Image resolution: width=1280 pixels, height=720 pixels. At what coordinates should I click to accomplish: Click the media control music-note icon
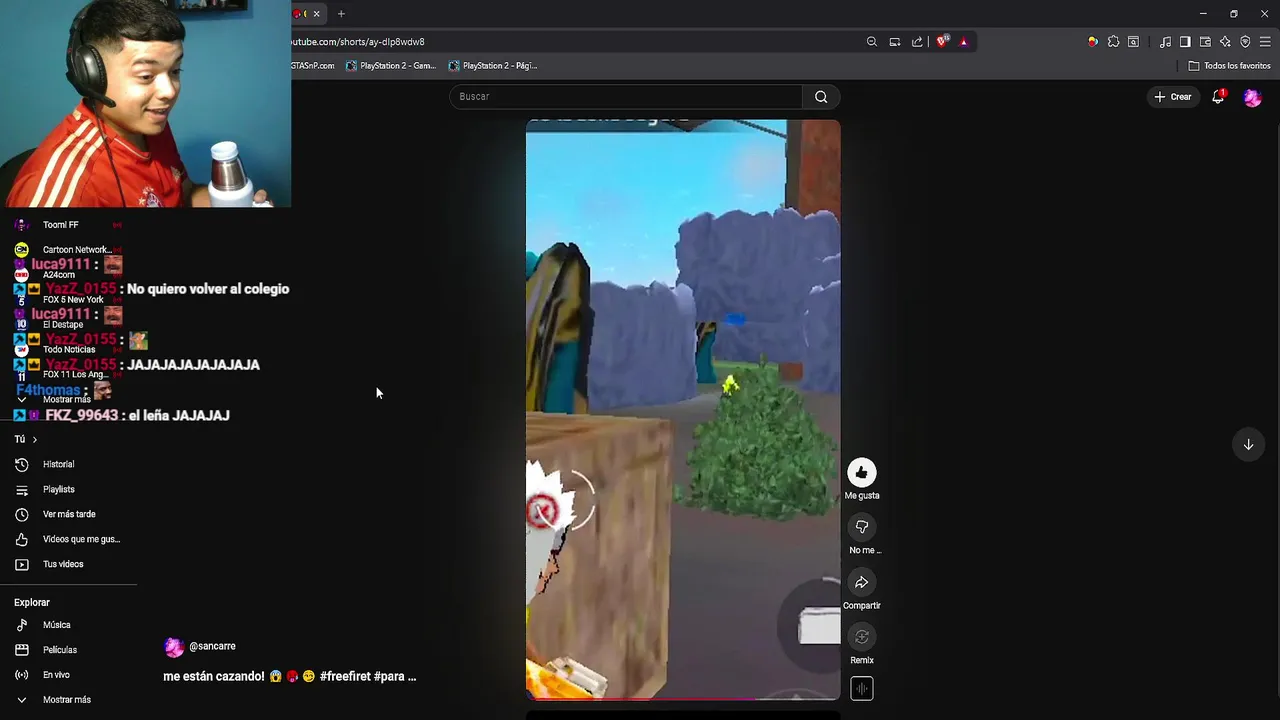(1165, 42)
